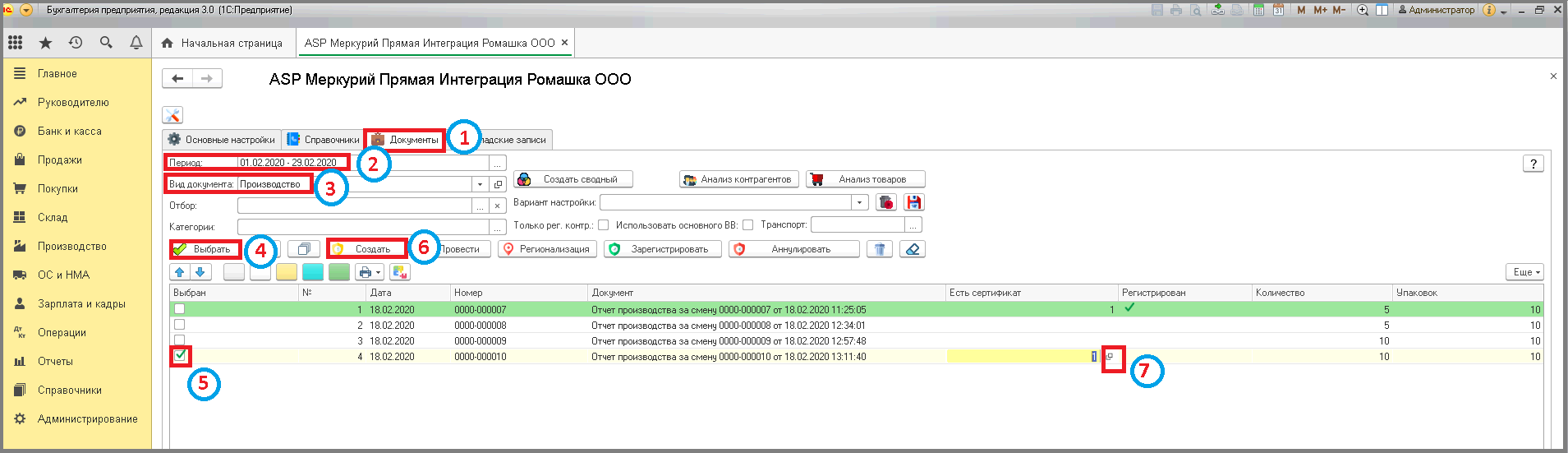1568x453 pixels.
Task: Uncheck the selected row 0000-000010 checkbox
Action: coord(180,355)
